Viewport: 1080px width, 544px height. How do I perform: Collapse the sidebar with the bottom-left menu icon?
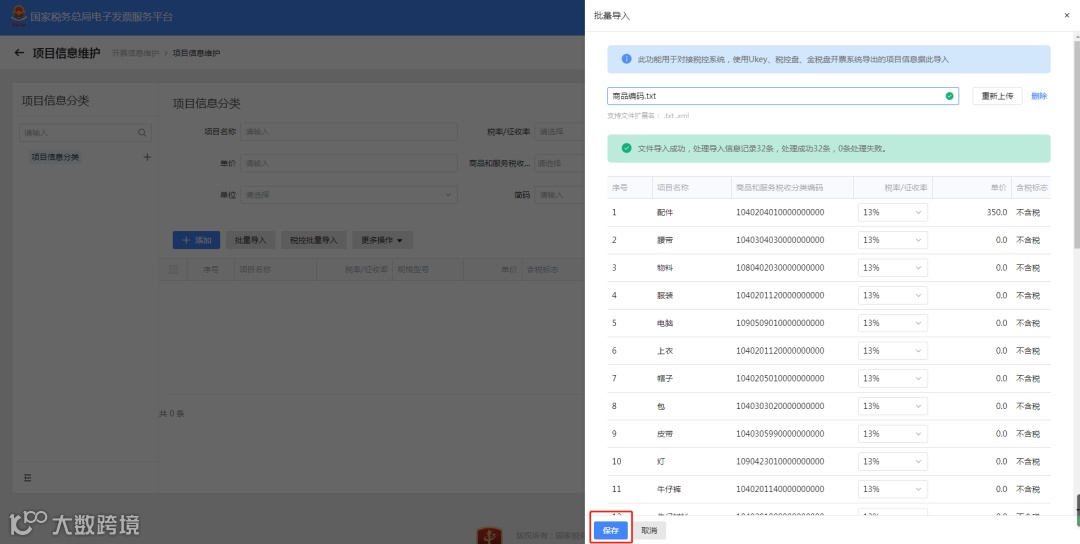(28, 477)
